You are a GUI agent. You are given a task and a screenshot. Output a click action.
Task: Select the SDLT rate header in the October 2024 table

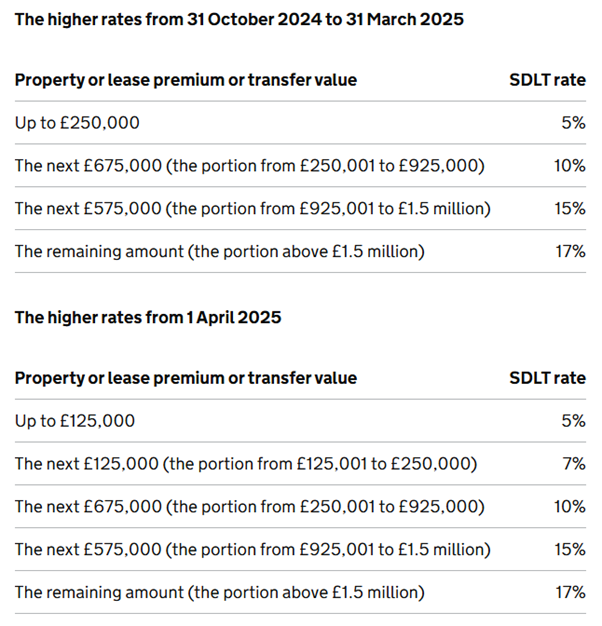547,80
